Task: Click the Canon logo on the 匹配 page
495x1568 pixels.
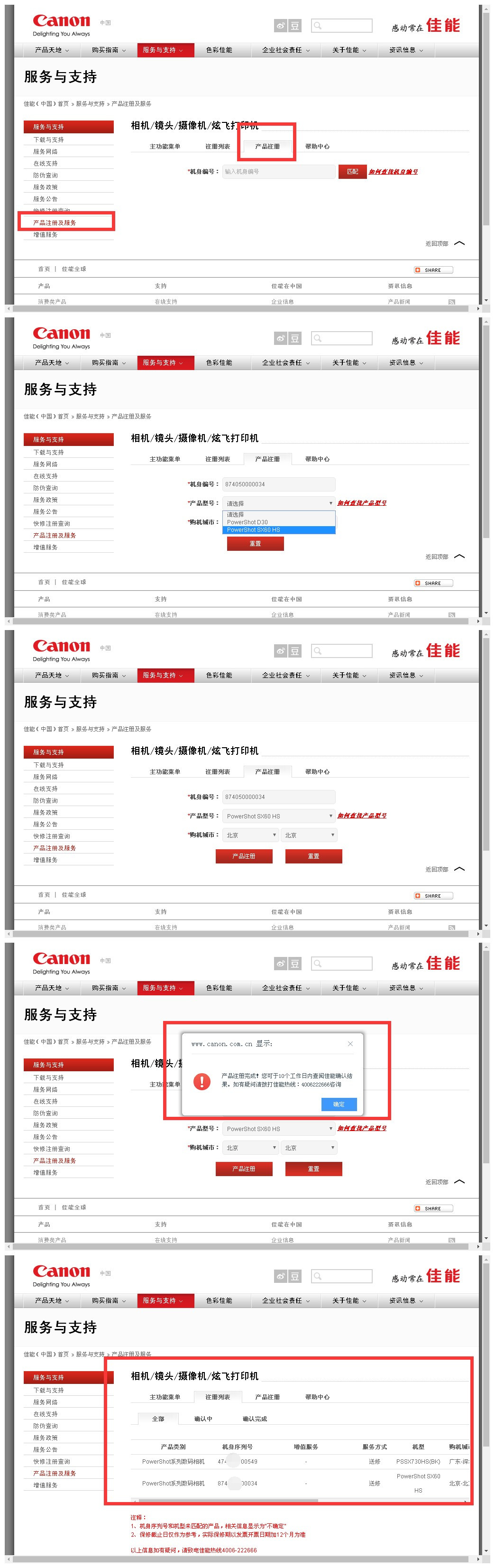Action: [62, 26]
